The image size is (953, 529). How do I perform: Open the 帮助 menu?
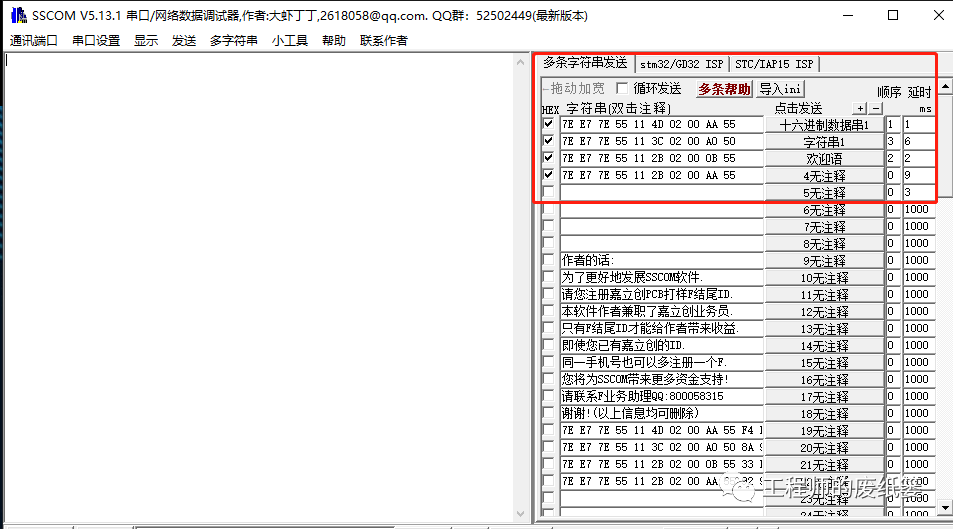[334, 41]
